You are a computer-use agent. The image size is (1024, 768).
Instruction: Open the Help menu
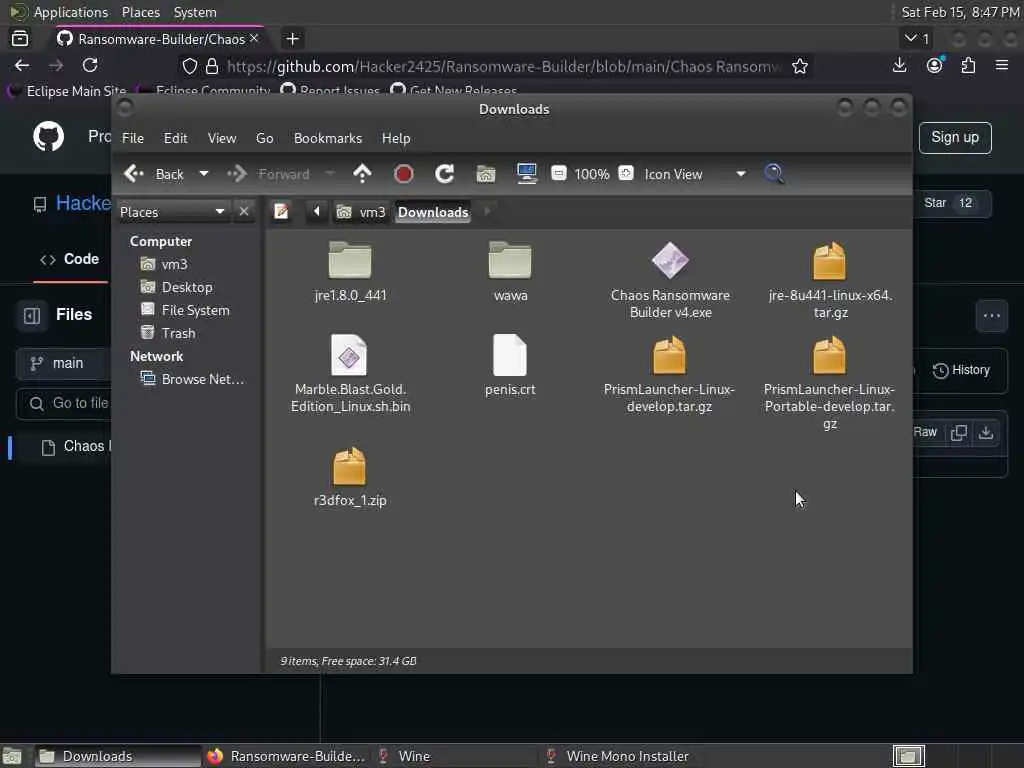(396, 138)
